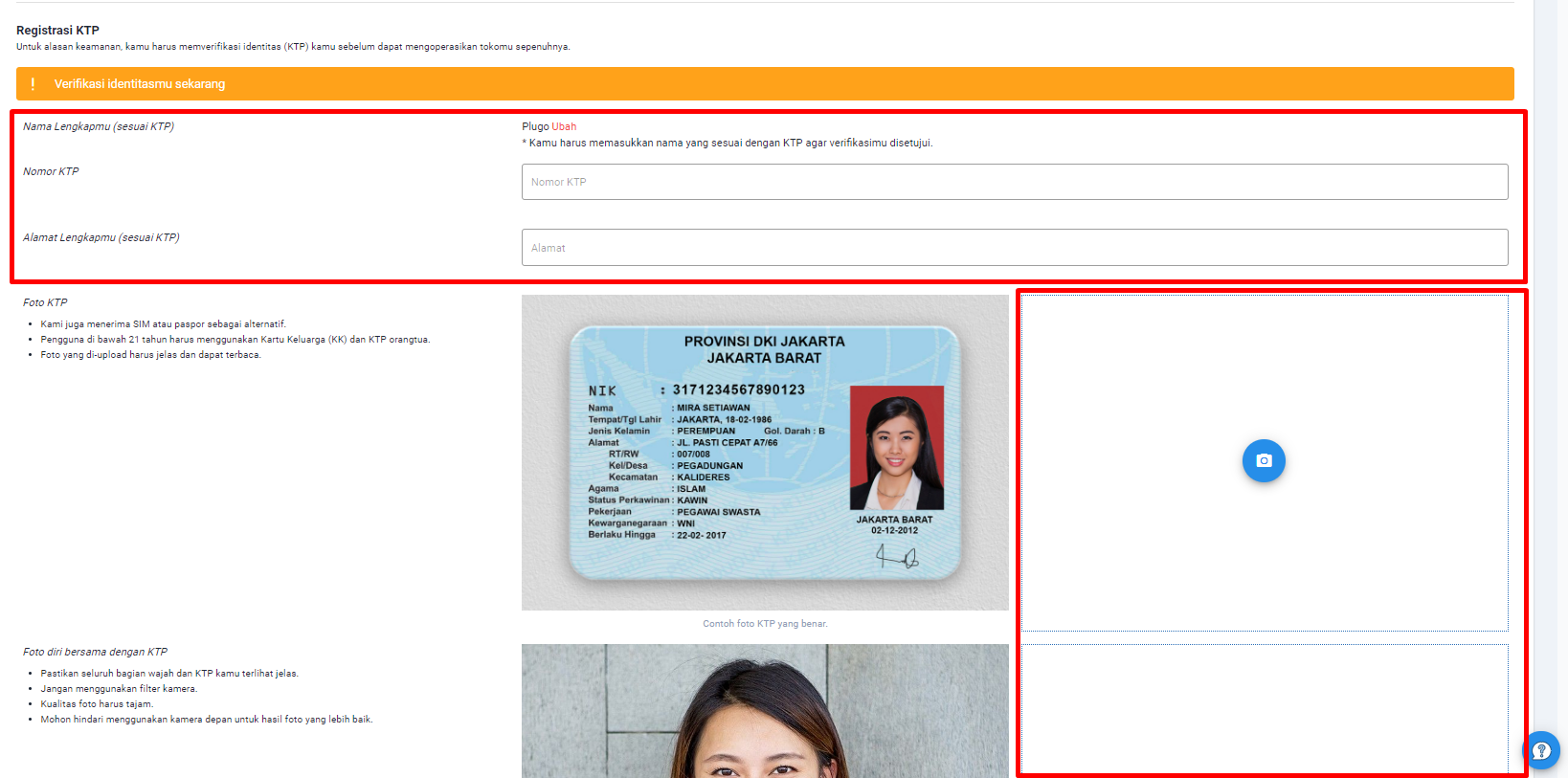Click the name value Plugo

[535, 126]
